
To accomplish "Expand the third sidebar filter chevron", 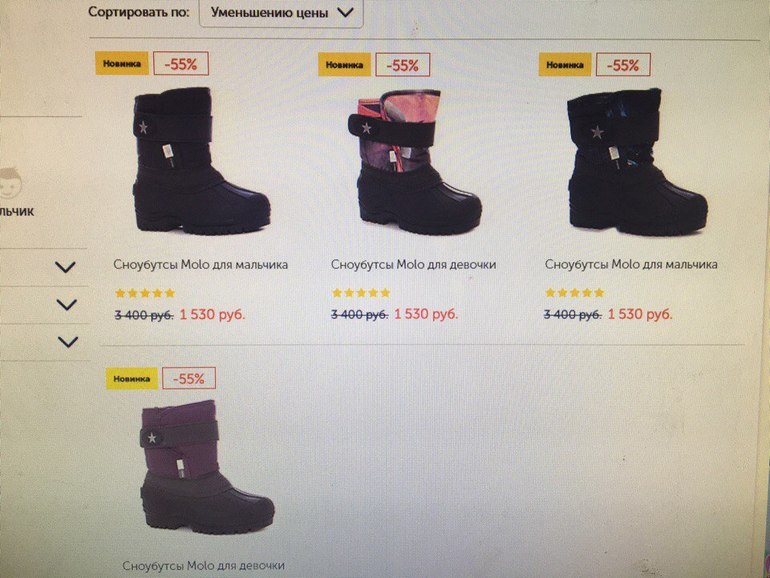I will point(68,342).
